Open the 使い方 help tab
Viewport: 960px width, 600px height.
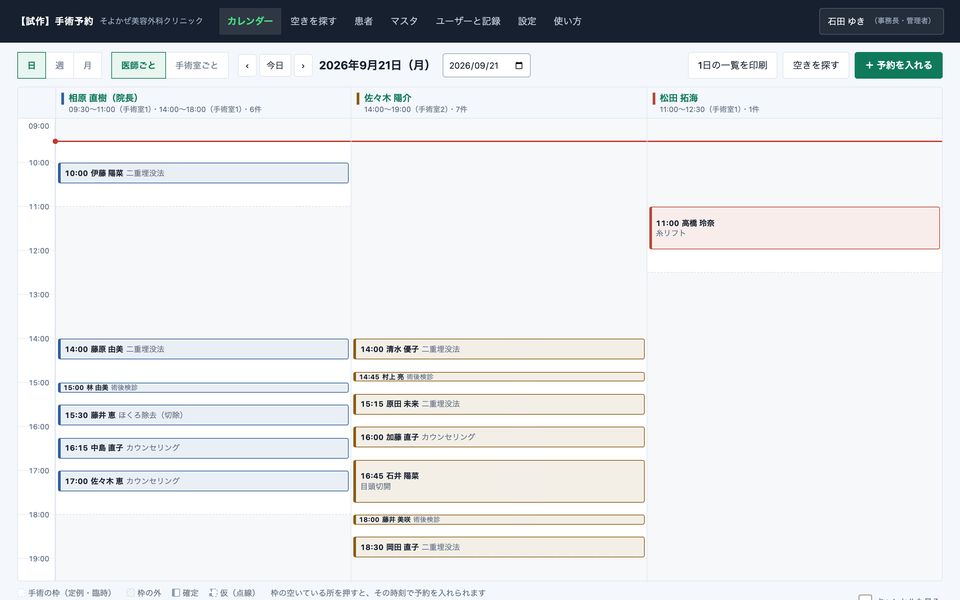(568, 21)
